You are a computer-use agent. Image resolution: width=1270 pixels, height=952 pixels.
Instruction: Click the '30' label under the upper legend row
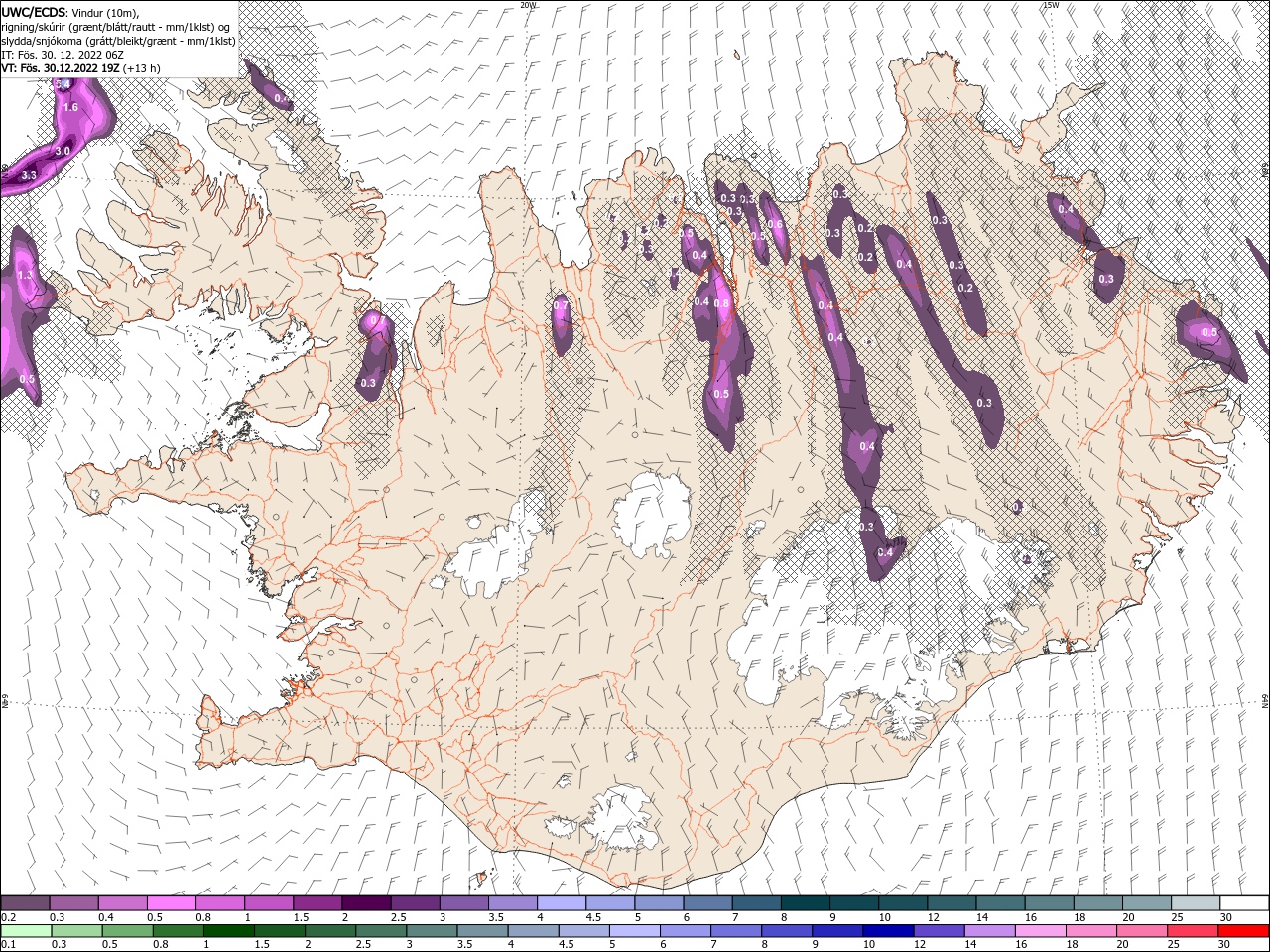click(x=1226, y=917)
